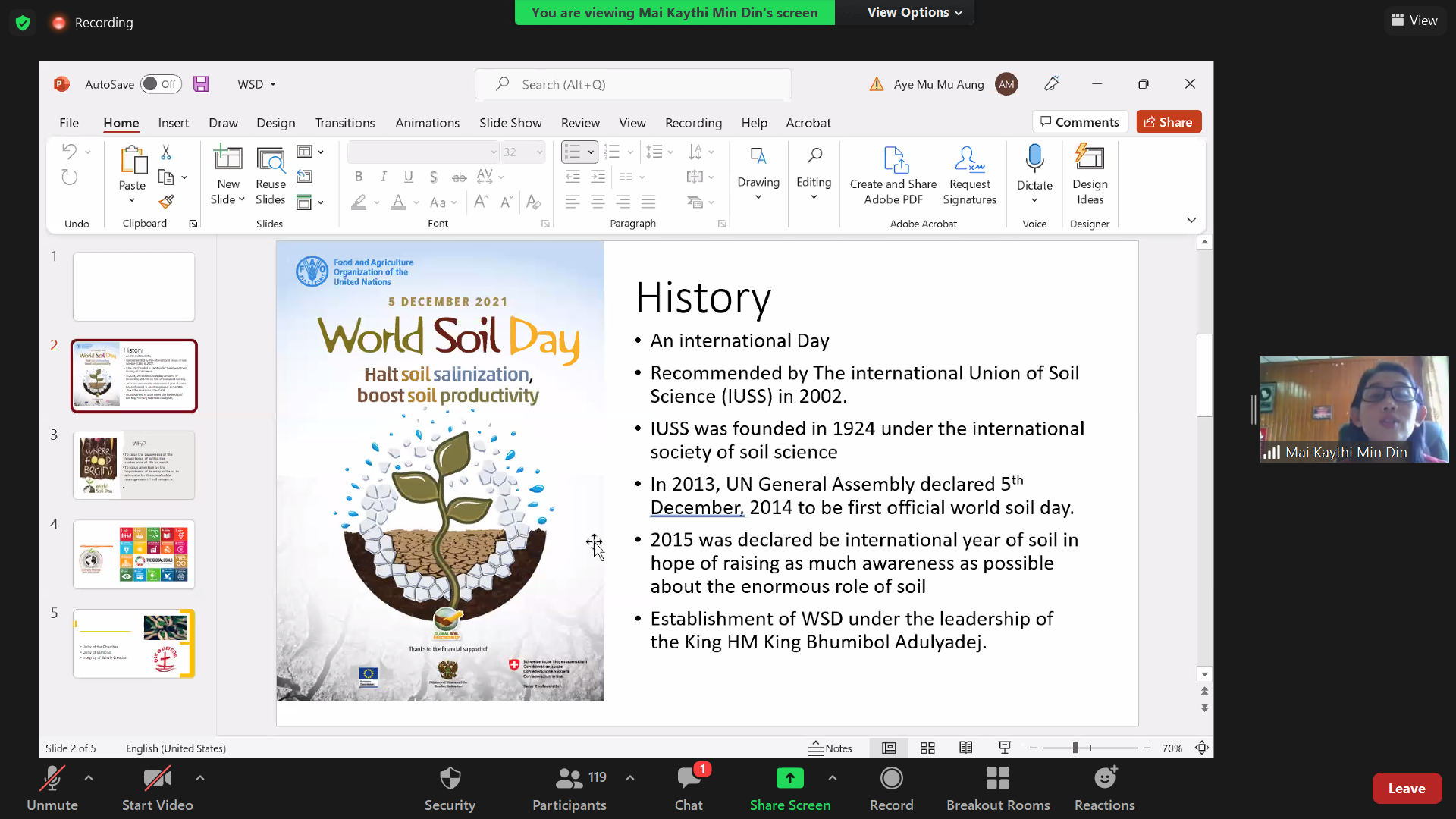
Task: Click the Comments button
Action: [1080, 122]
